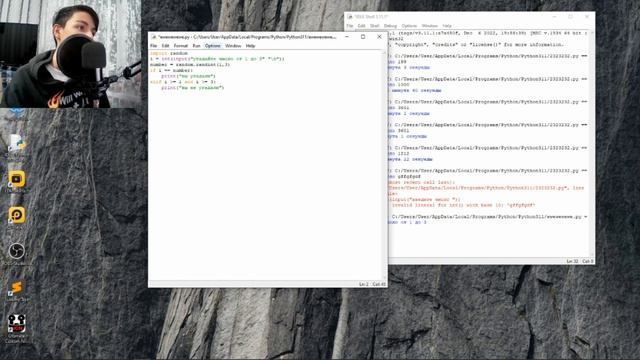Click the shell output line containing 1500
The width and height of the screenshot is (640, 360).
pyautogui.click(x=398, y=84)
